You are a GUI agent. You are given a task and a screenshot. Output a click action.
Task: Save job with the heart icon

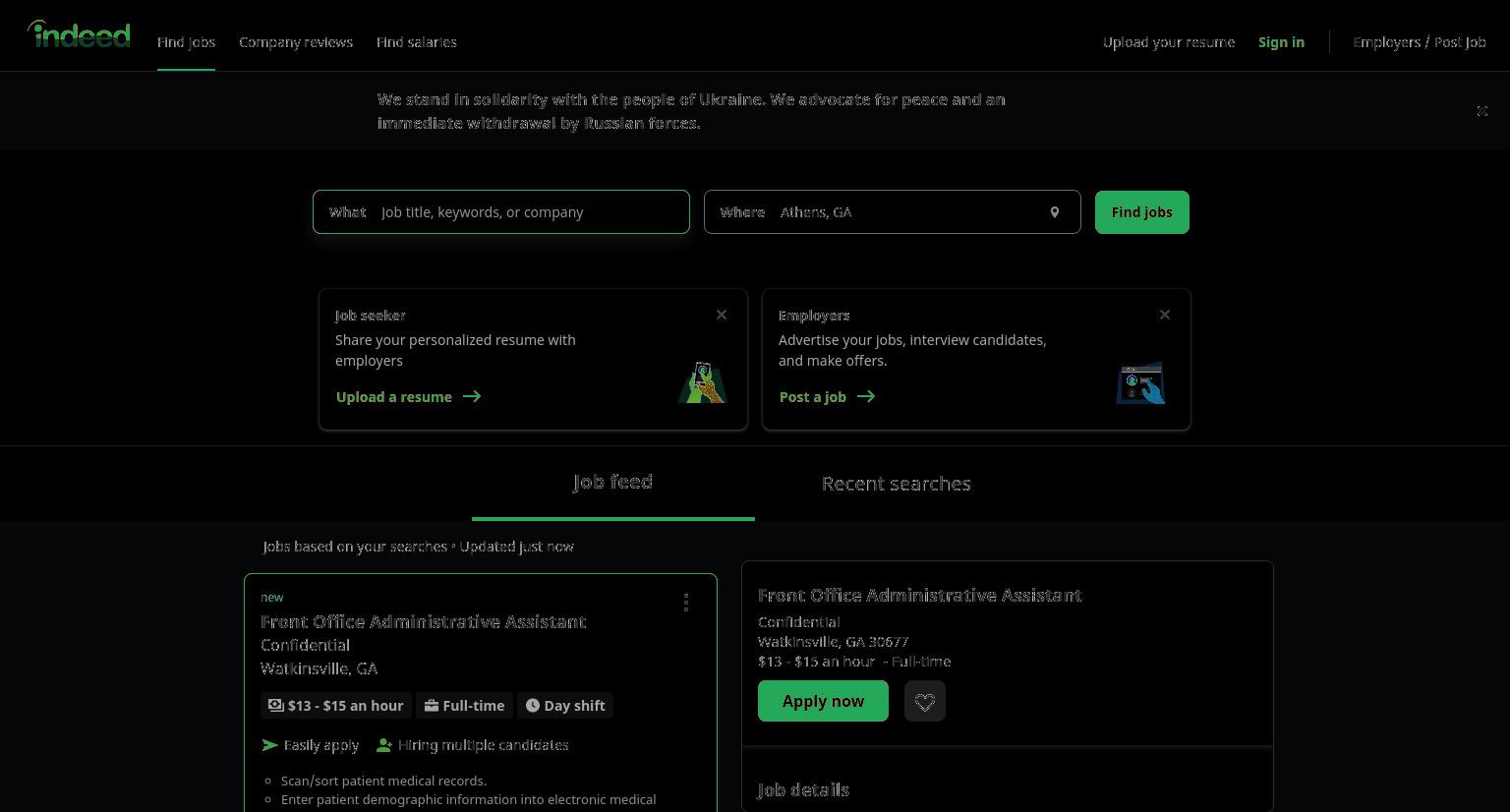click(925, 701)
